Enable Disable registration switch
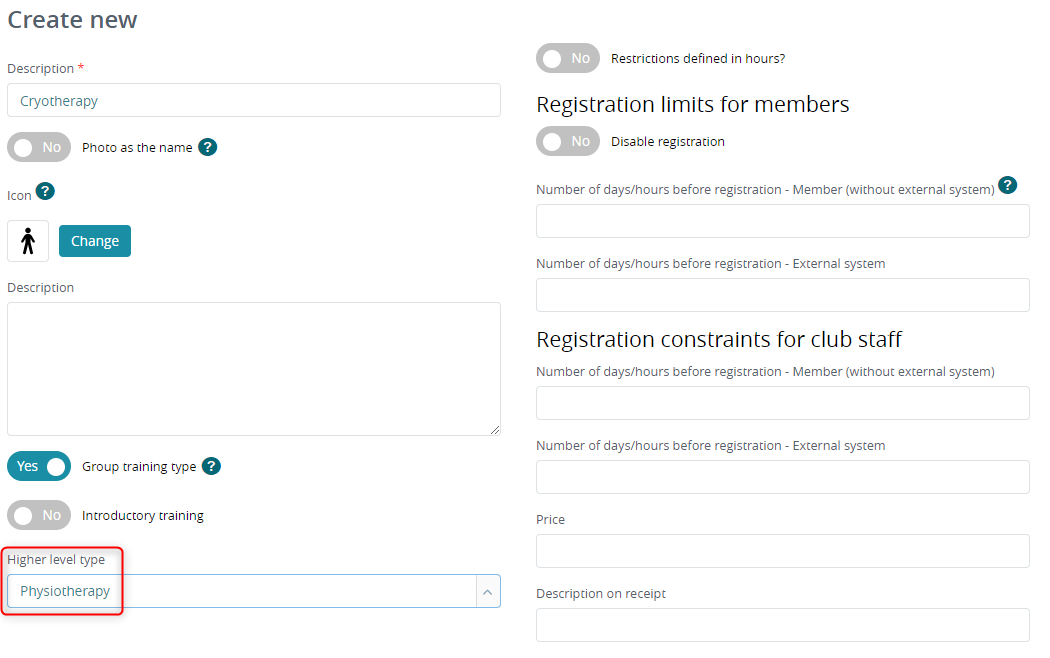Image resolution: width=1050 pixels, height=658 pixels. pos(568,141)
